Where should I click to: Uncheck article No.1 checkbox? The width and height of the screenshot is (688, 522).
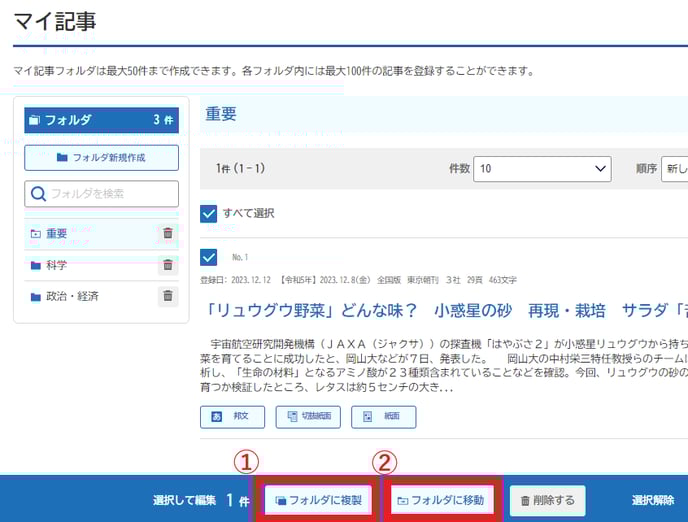(209, 257)
